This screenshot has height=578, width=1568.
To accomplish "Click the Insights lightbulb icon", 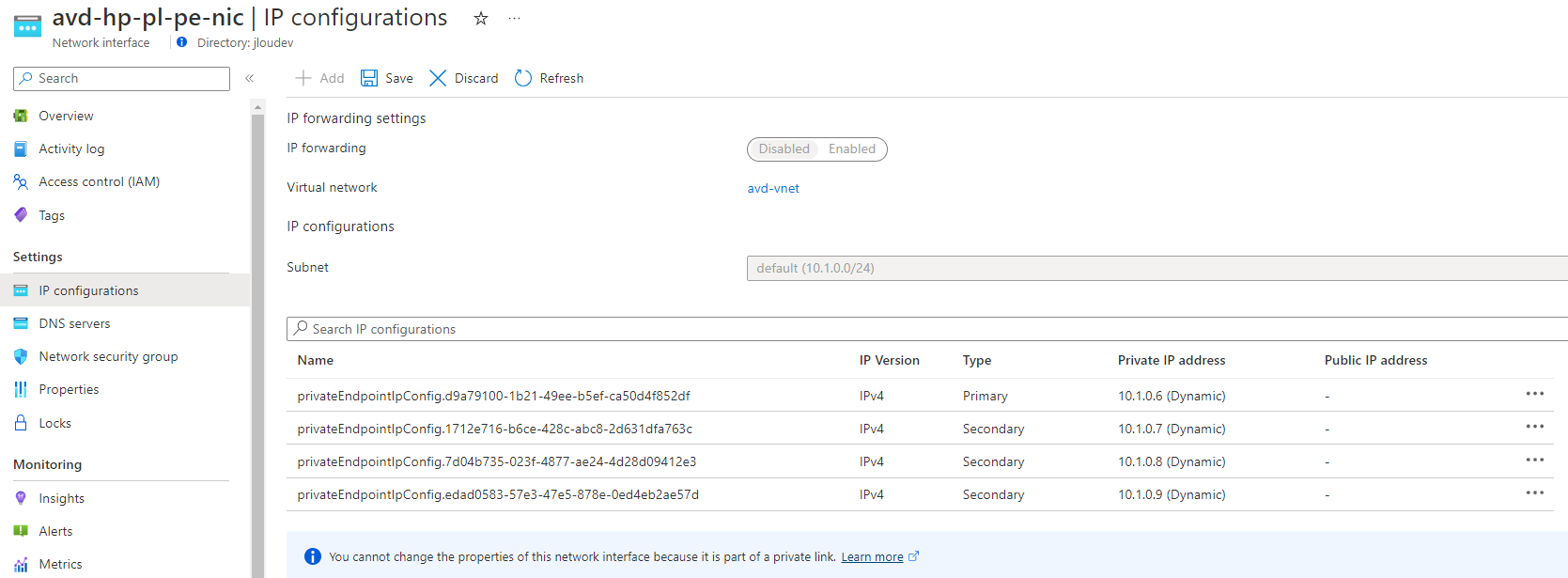I will click(21, 498).
